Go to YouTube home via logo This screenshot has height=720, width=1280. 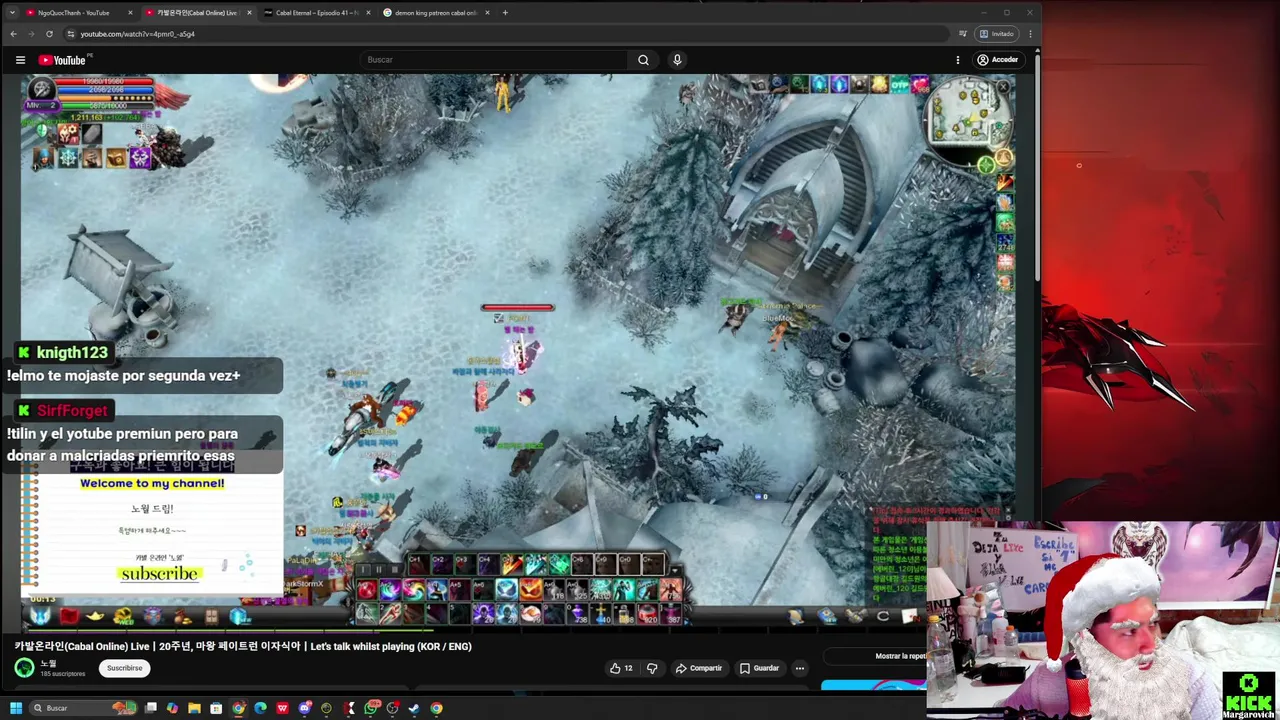[62, 60]
